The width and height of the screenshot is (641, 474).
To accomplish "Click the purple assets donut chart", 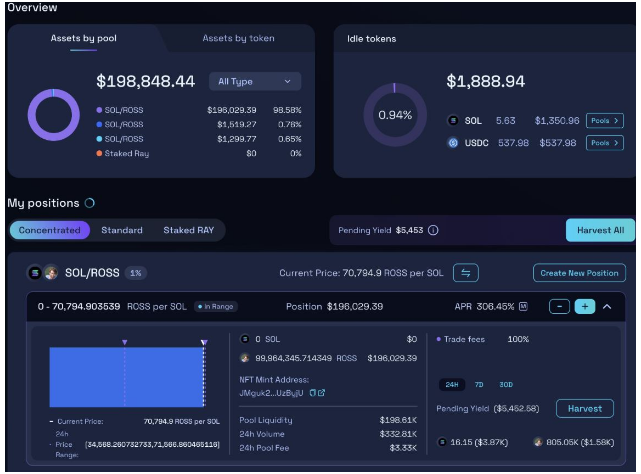I will tap(53, 114).
